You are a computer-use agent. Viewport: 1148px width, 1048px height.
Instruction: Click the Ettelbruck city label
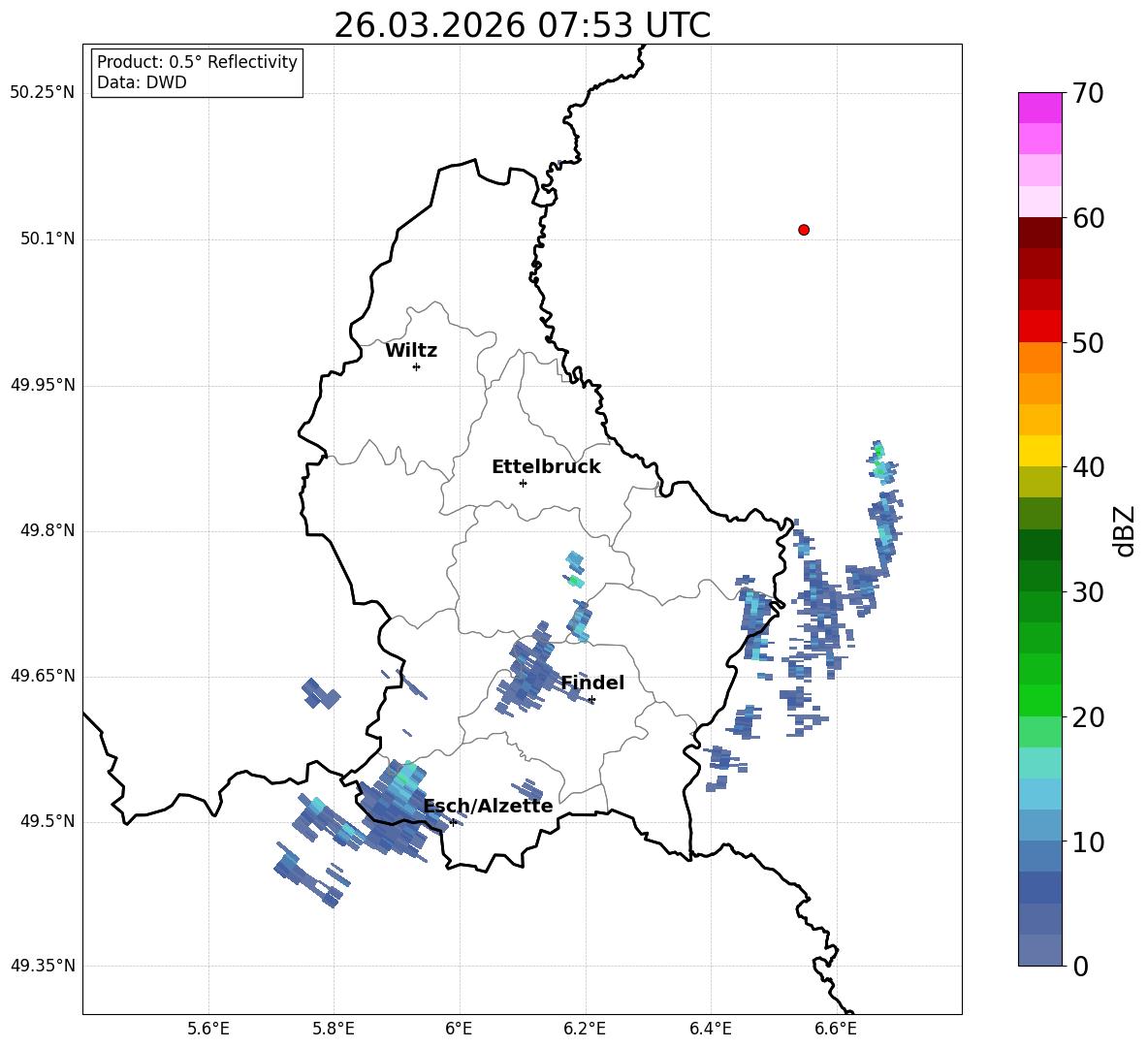click(x=546, y=467)
